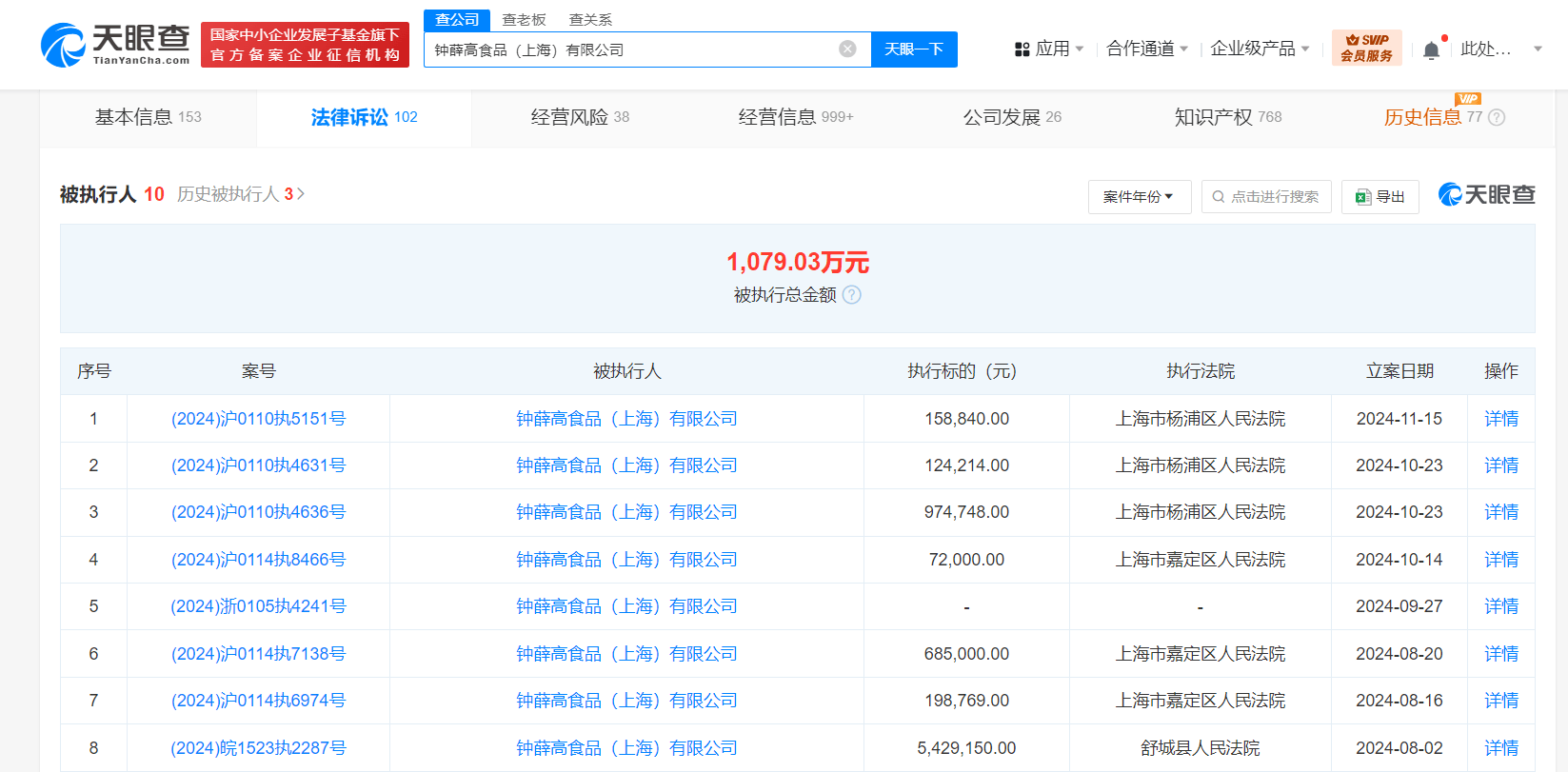Open case (2024)沪0110执5151号 link
This screenshot has height=772, width=1568.
258,419
